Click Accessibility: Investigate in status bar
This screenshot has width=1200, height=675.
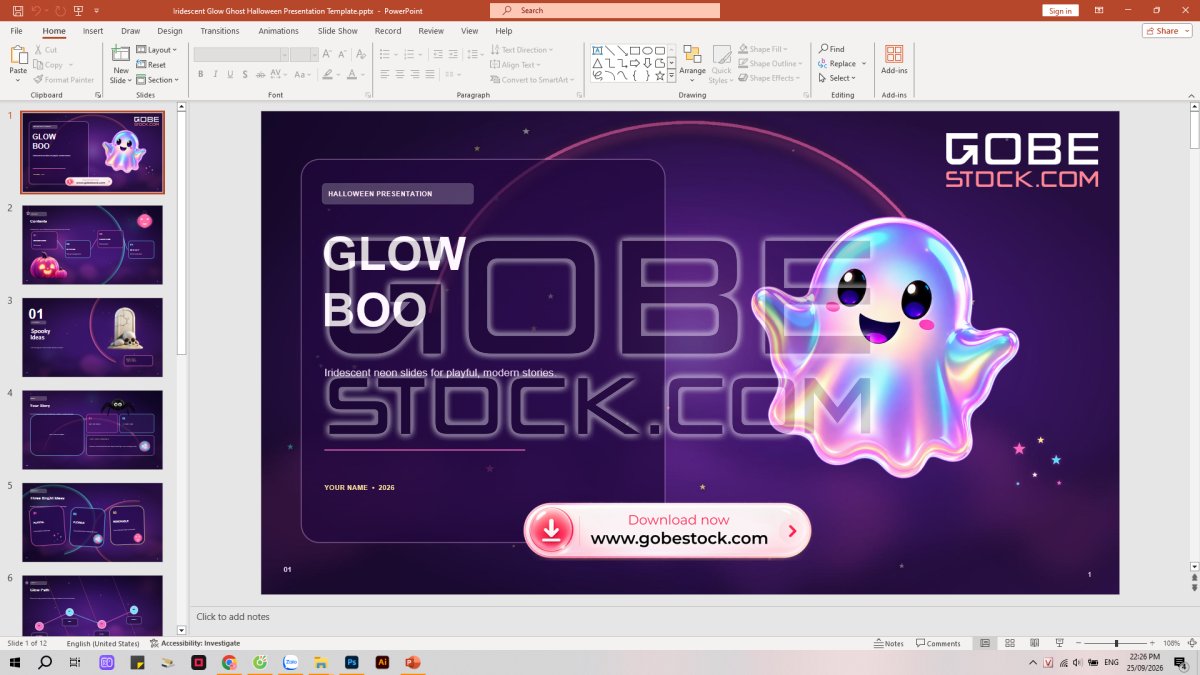pos(195,643)
